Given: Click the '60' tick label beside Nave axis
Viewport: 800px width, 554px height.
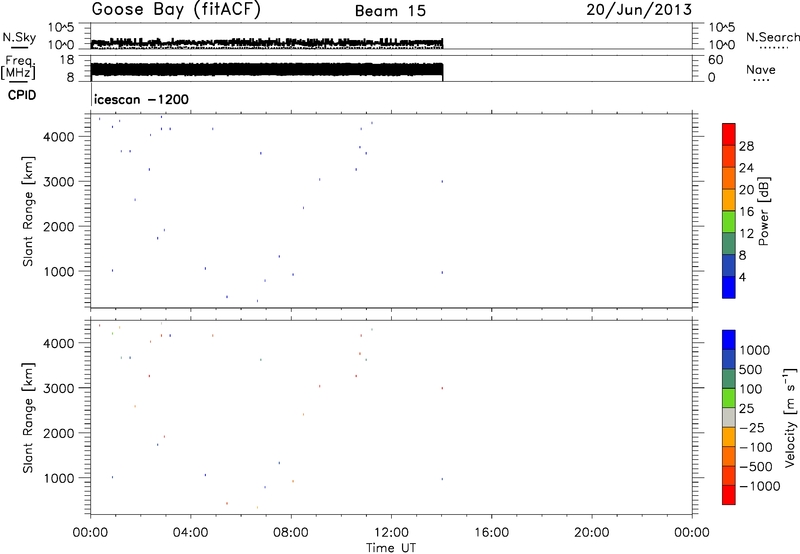Looking at the screenshot, I should click(x=716, y=60).
